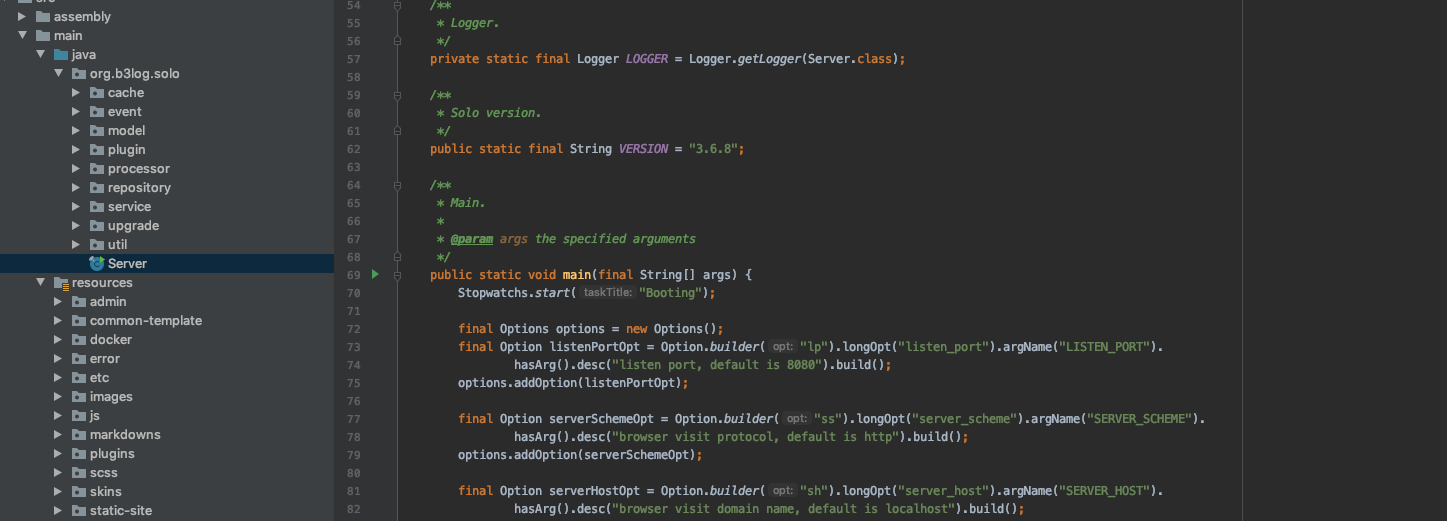Collapse the main folder
The width and height of the screenshot is (1447, 521).
22,36
